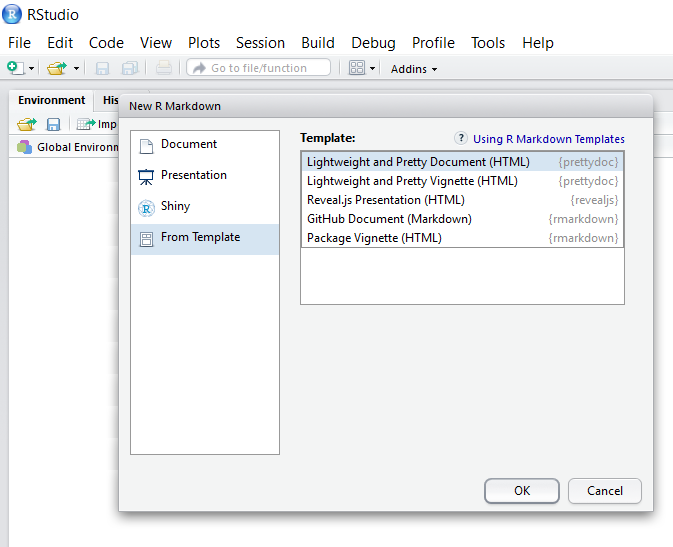Click the {revealjs} package label
This screenshot has width=673, height=547.
click(594, 200)
